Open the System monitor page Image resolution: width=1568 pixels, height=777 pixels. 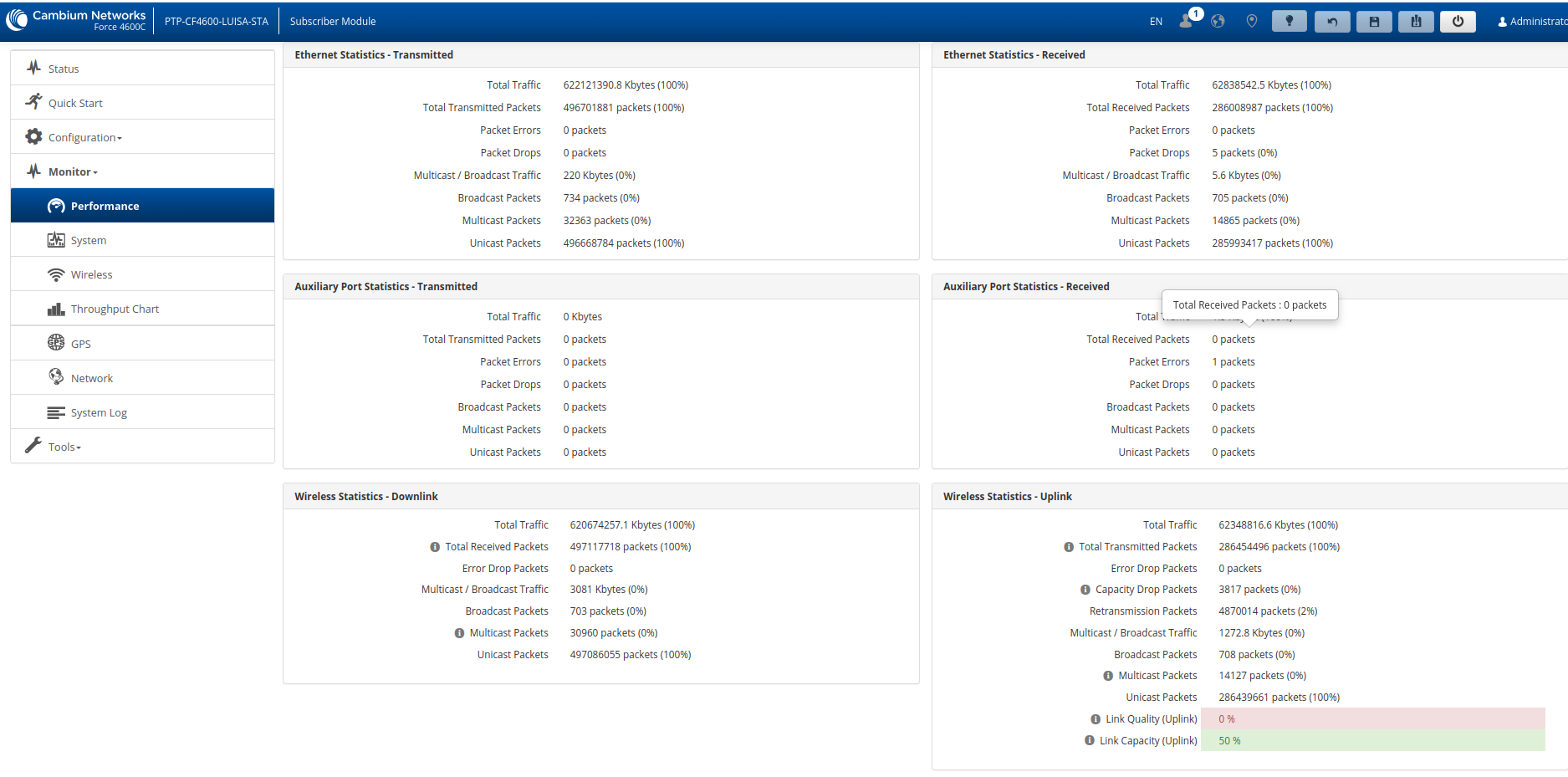point(143,240)
